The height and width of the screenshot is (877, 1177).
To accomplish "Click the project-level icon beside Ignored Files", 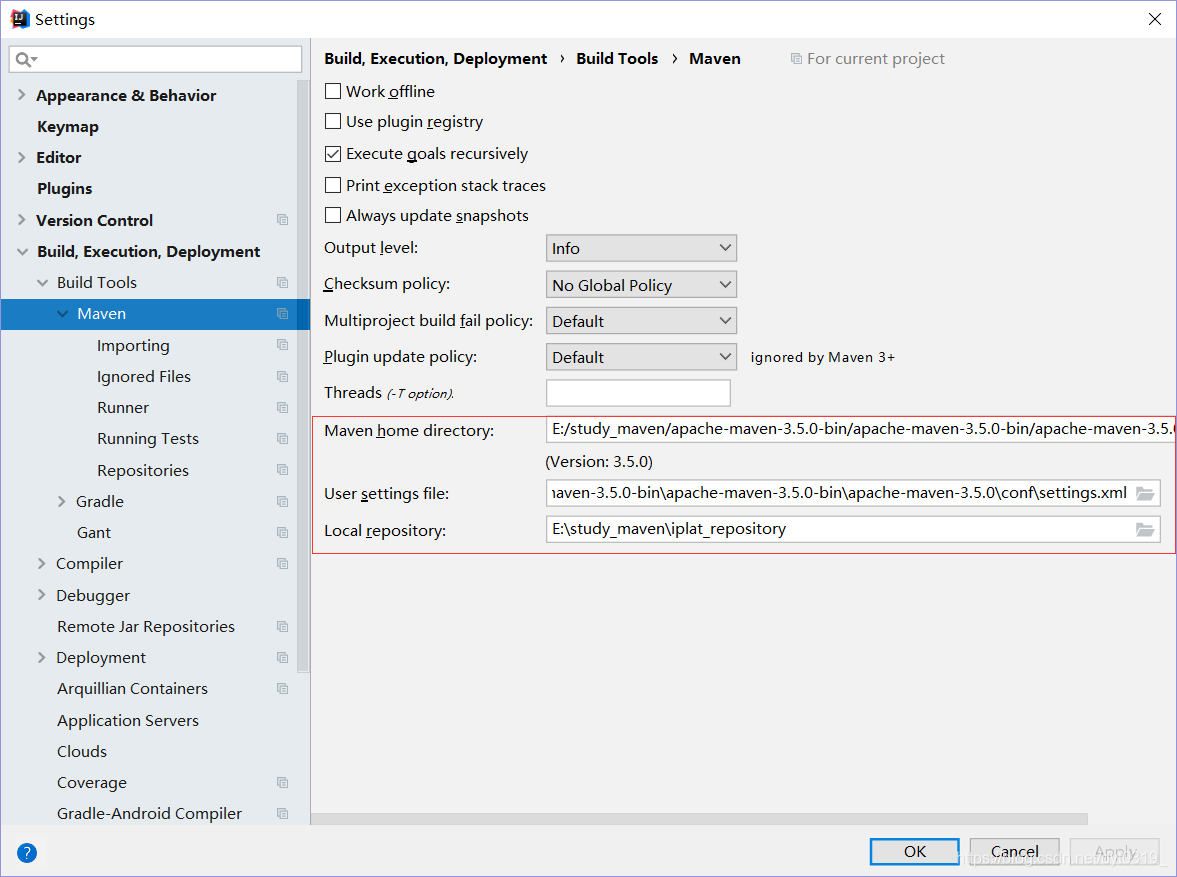I will 282,376.
